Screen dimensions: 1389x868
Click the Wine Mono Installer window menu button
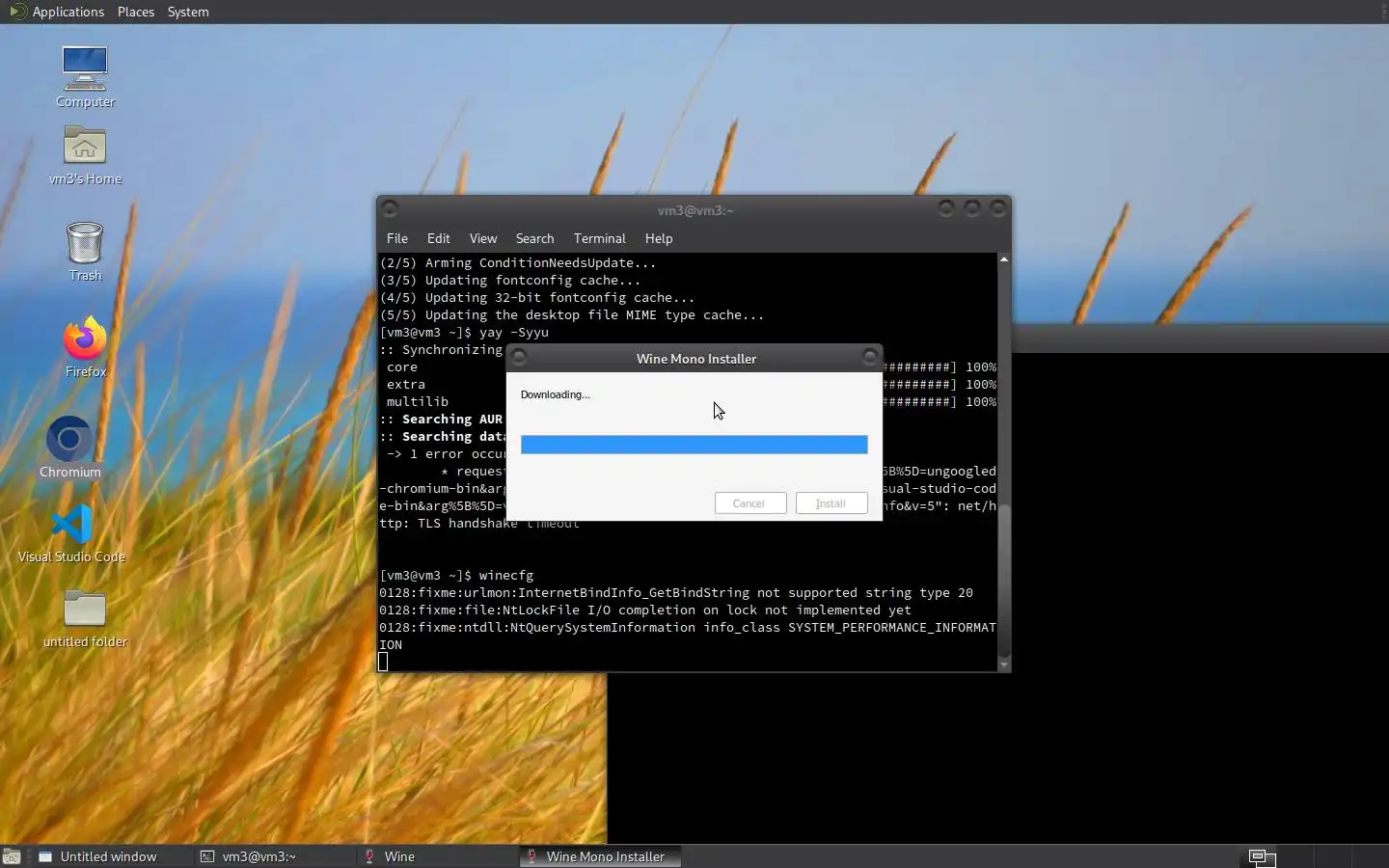click(519, 358)
